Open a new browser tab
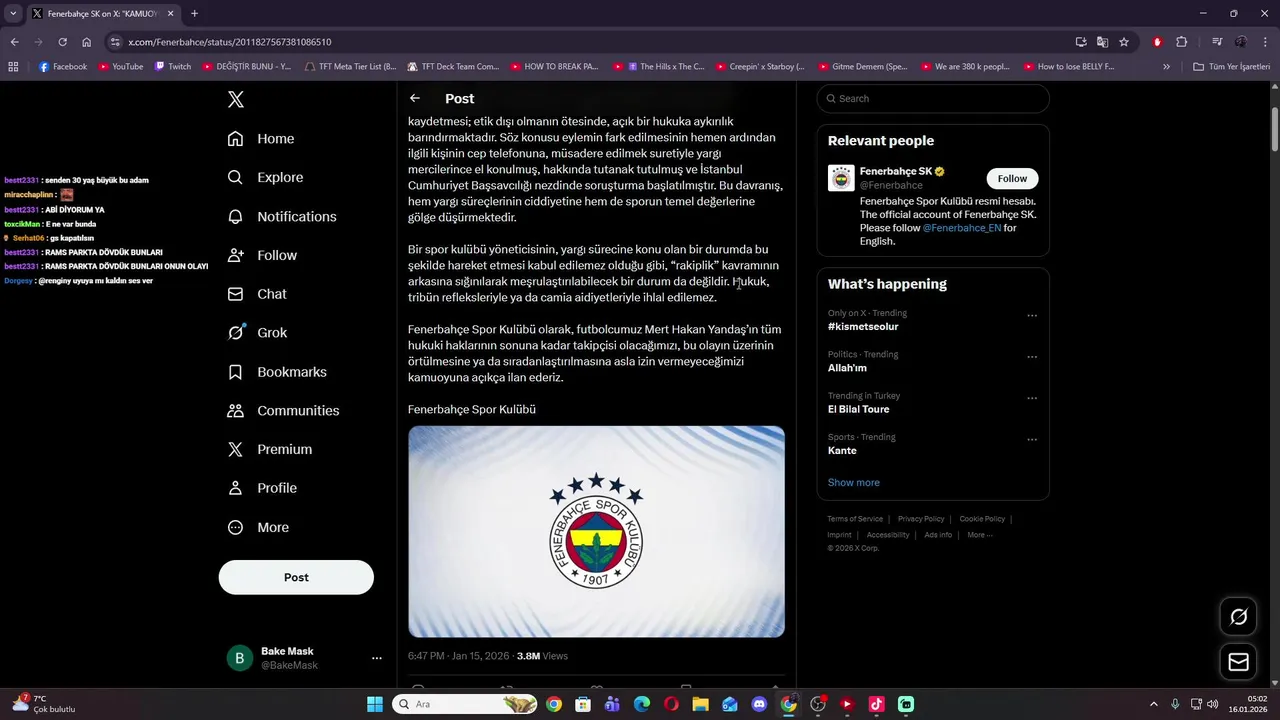The height and width of the screenshot is (720, 1280). click(x=194, y=13)
